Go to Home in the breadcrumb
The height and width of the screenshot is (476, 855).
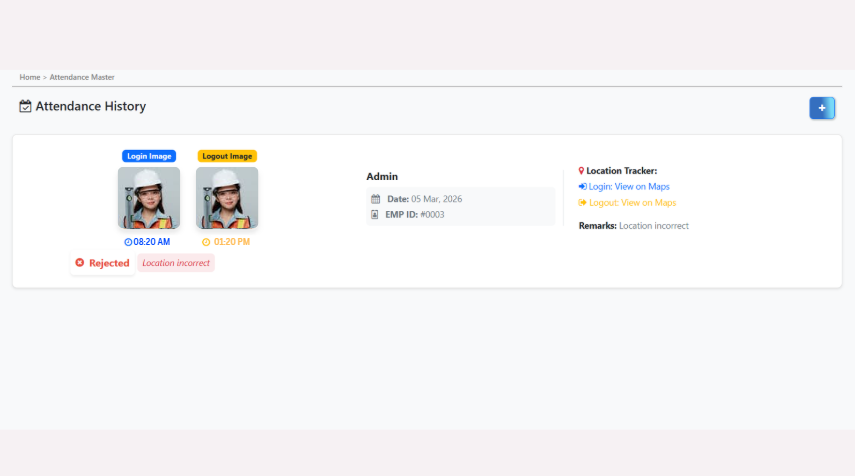[x=30, y=77]
